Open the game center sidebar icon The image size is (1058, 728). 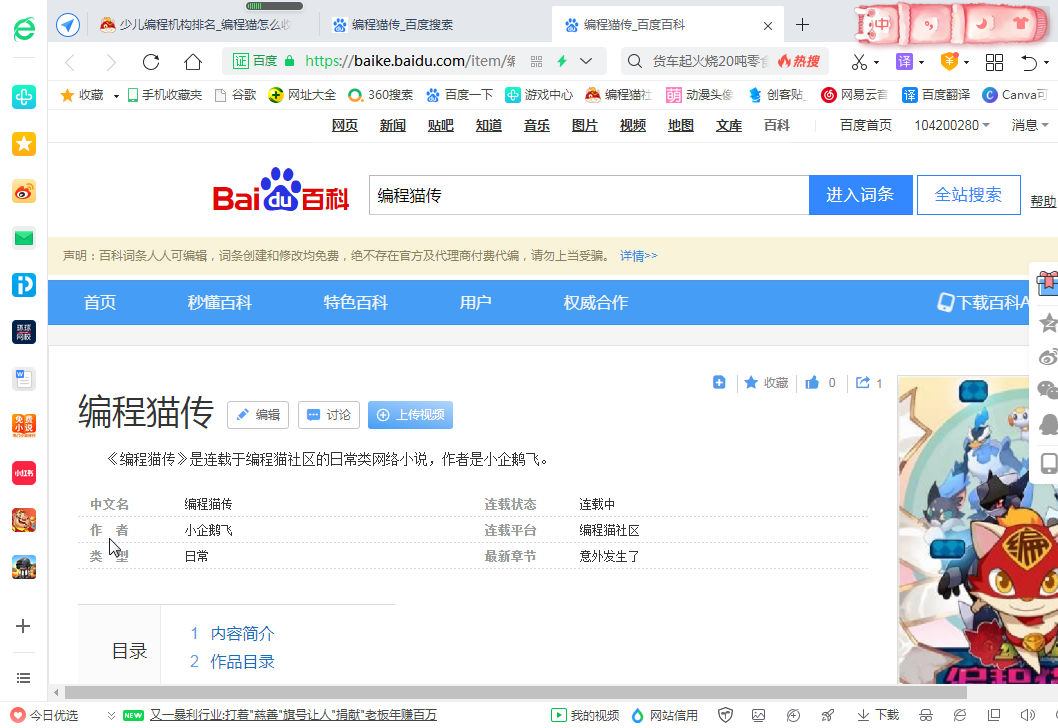[x=24, y=97]
